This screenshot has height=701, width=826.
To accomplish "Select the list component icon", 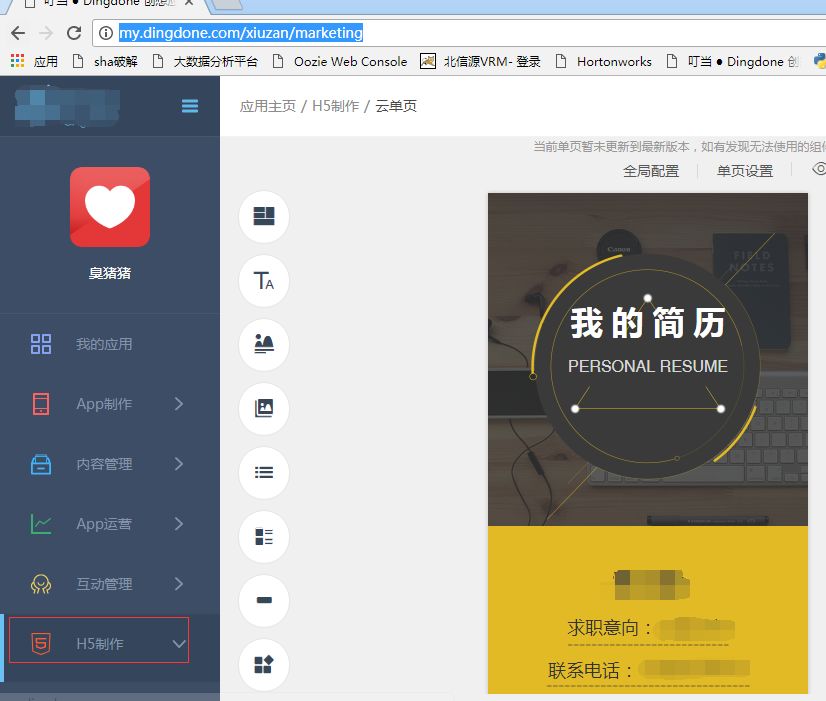I will click(x=263, y=473).
